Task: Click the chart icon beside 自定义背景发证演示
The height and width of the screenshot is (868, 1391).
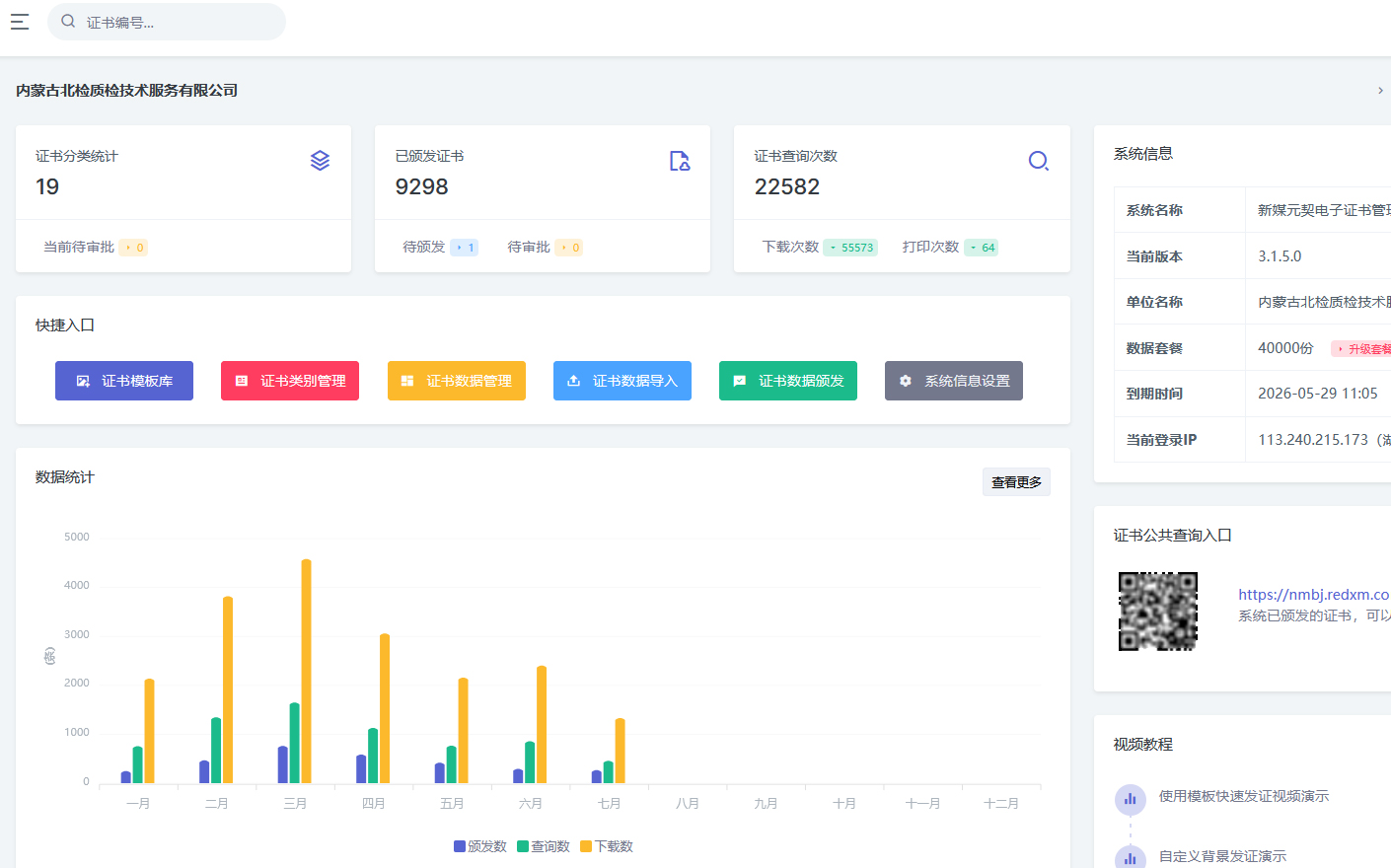Action: [x=1131, y=857]
